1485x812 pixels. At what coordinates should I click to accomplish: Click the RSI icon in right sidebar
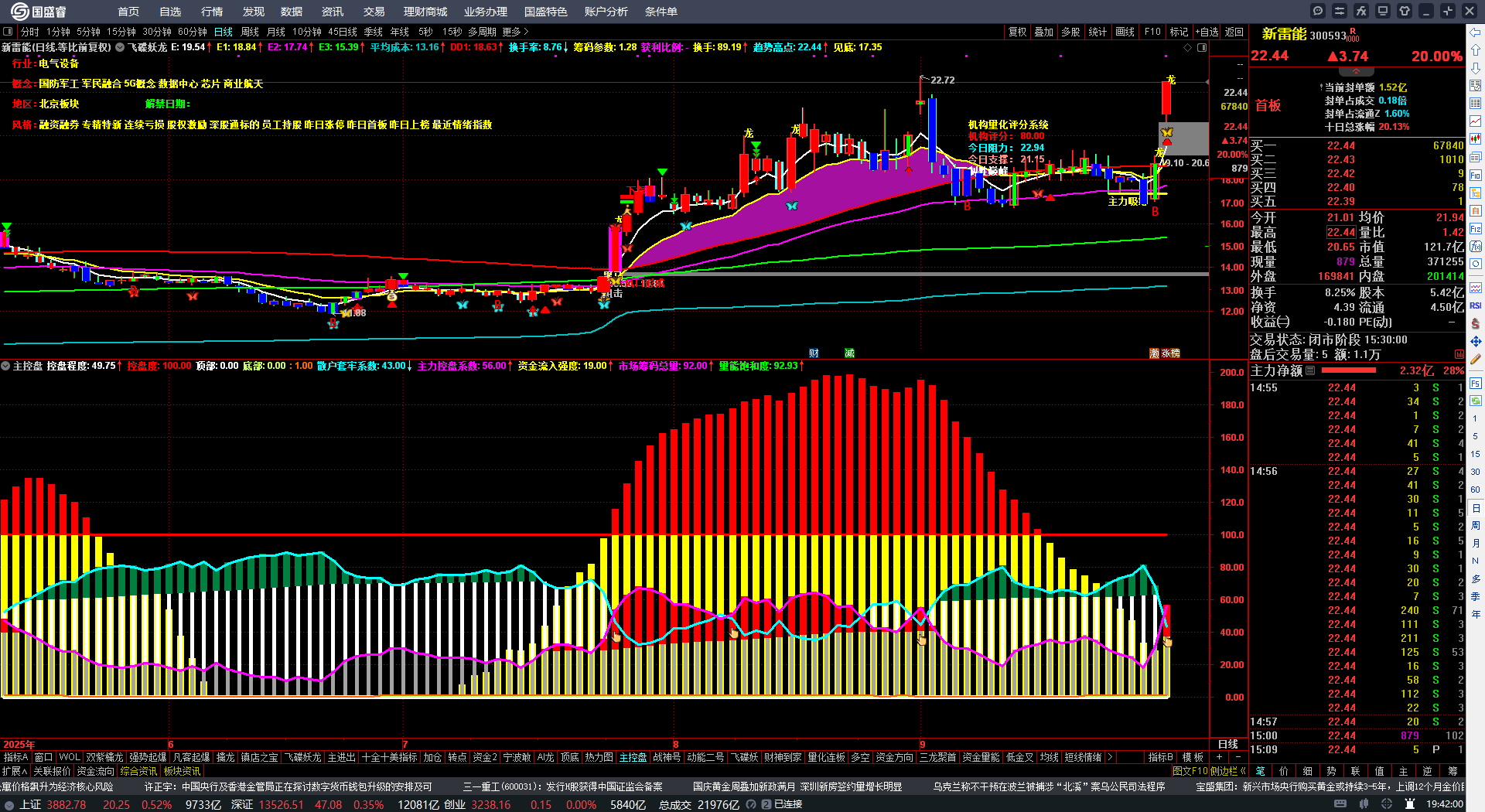tap(1476, 305)
